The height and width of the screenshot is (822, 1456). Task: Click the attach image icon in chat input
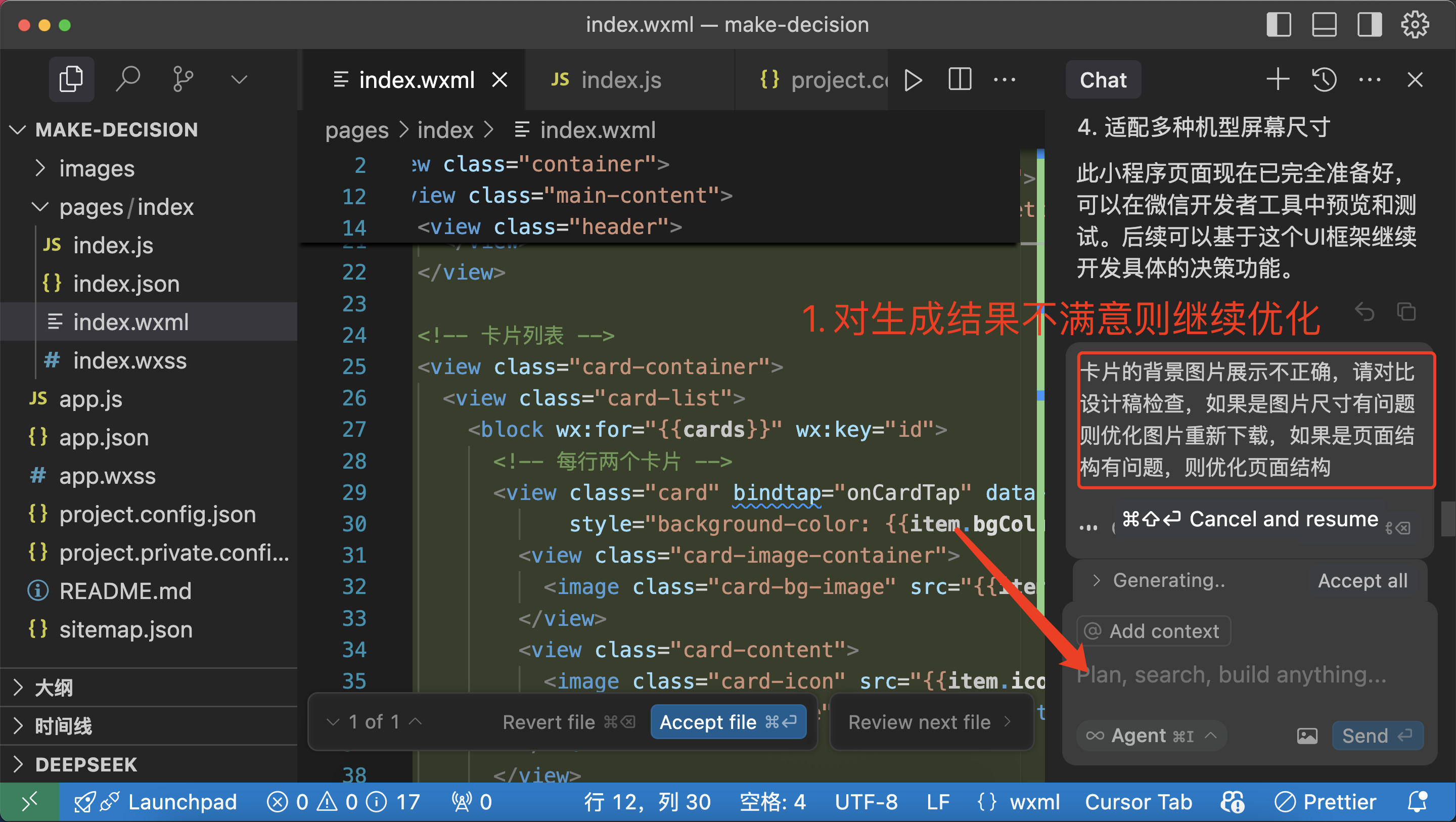coord(1307,736)
